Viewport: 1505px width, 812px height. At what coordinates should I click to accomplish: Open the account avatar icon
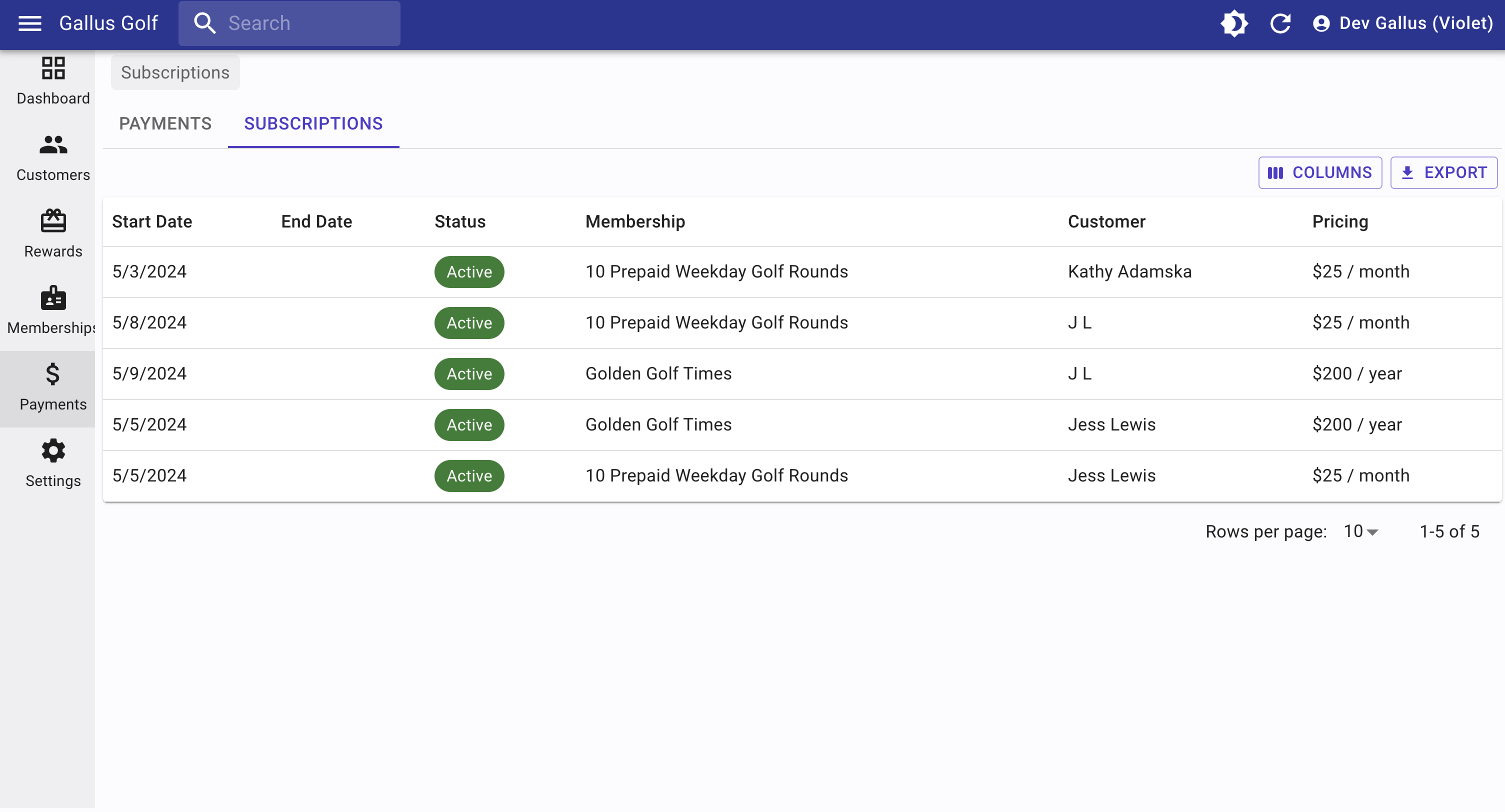pyautogui.click(x=1321, y=23)
